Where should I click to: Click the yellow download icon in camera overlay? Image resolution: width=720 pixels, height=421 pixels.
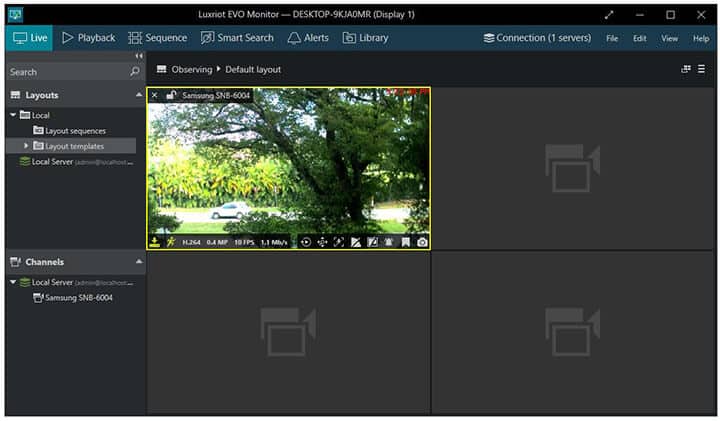(x=154, y=243)
